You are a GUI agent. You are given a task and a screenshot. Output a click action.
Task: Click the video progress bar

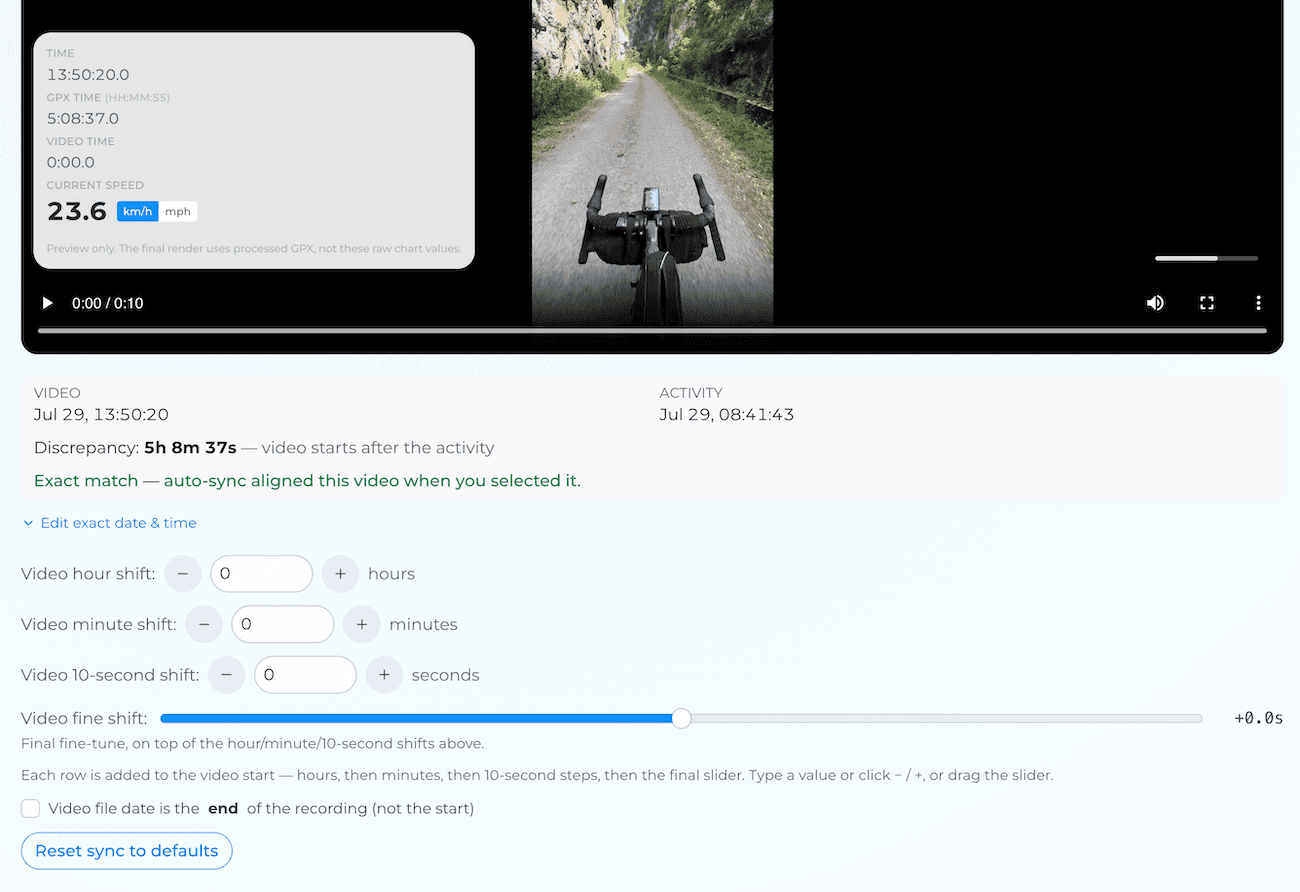pyautogui.click(x=652, y=330)
